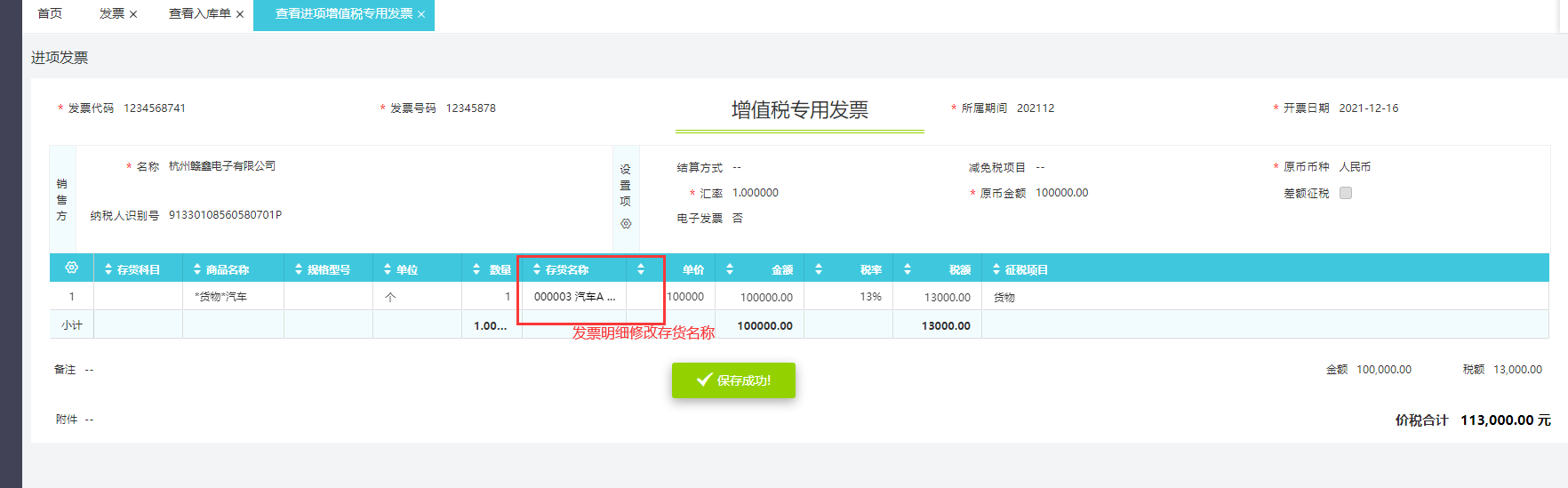Click gear icon under 设置项 panel
This screenshot has height=488, width=1568.
[x=626, y=224]
